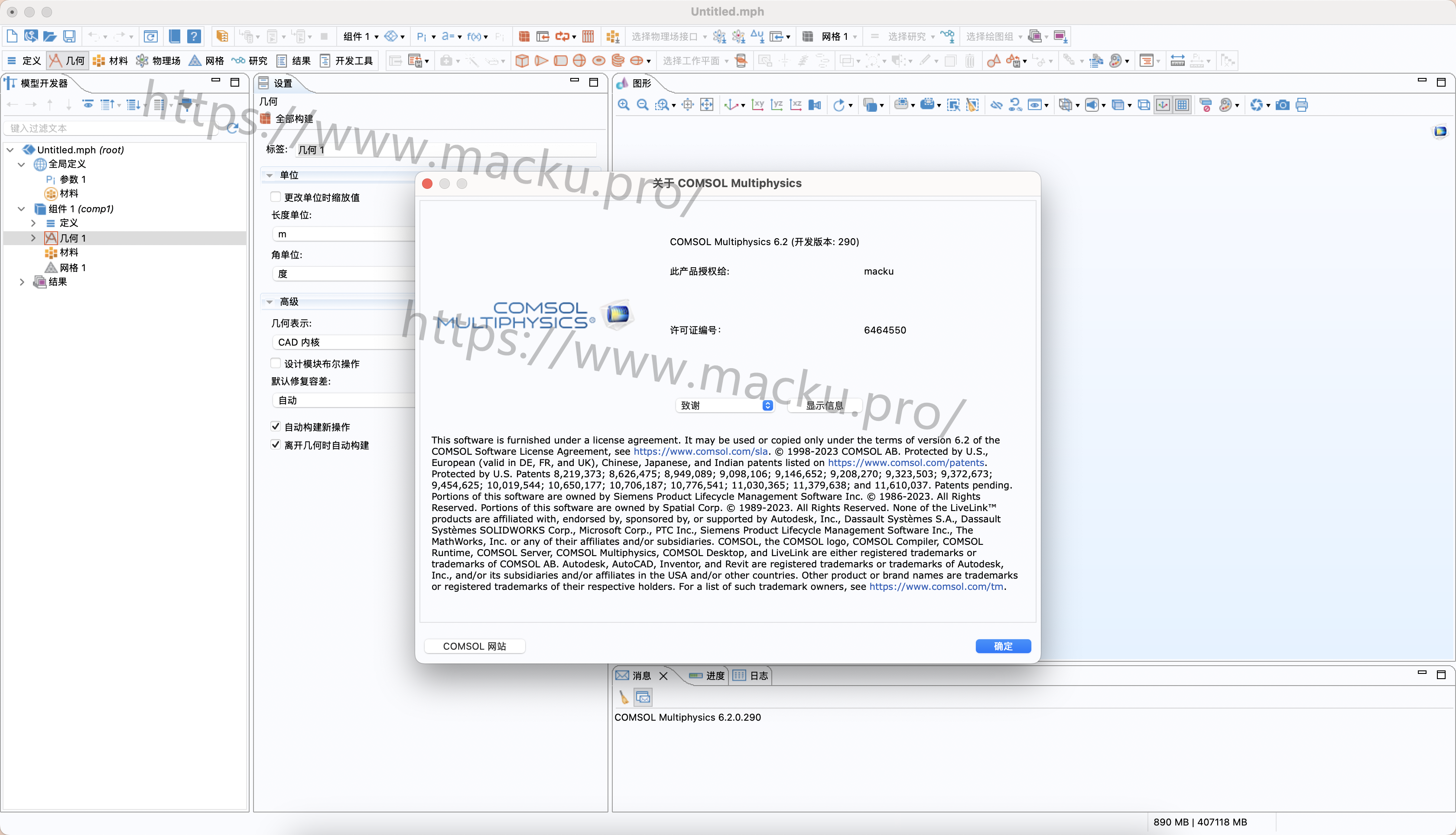Collapse the 单位 section
This screenshot has width=1456, height=835.
[270, 175]
